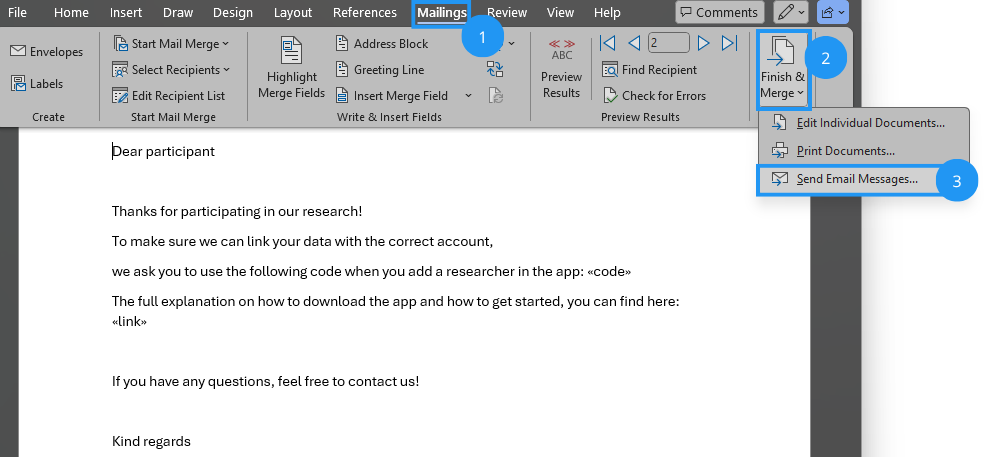Image resolution: width=990 pixels, height=457 pixels.
Task: Click the «link» merge field in the letter
Action: [129, 321]
